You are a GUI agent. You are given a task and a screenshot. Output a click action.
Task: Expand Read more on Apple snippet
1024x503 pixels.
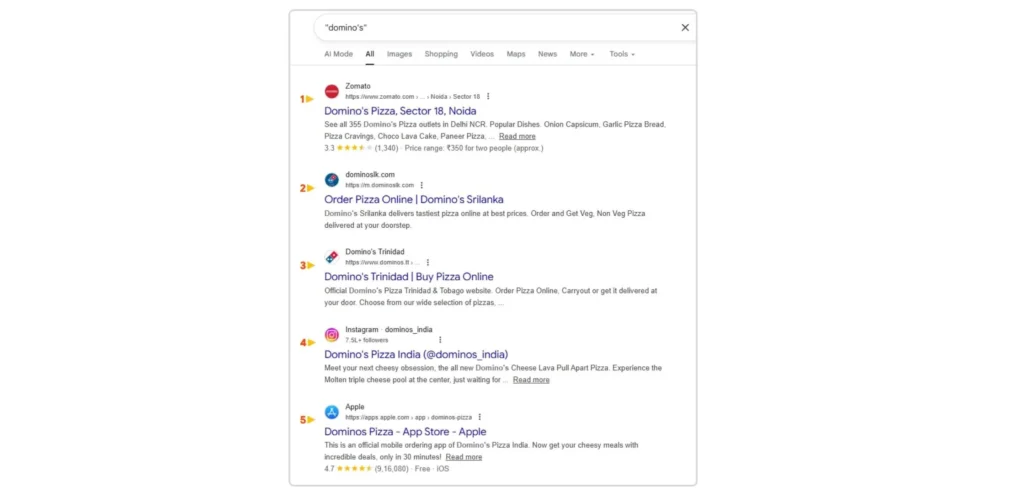463,457
